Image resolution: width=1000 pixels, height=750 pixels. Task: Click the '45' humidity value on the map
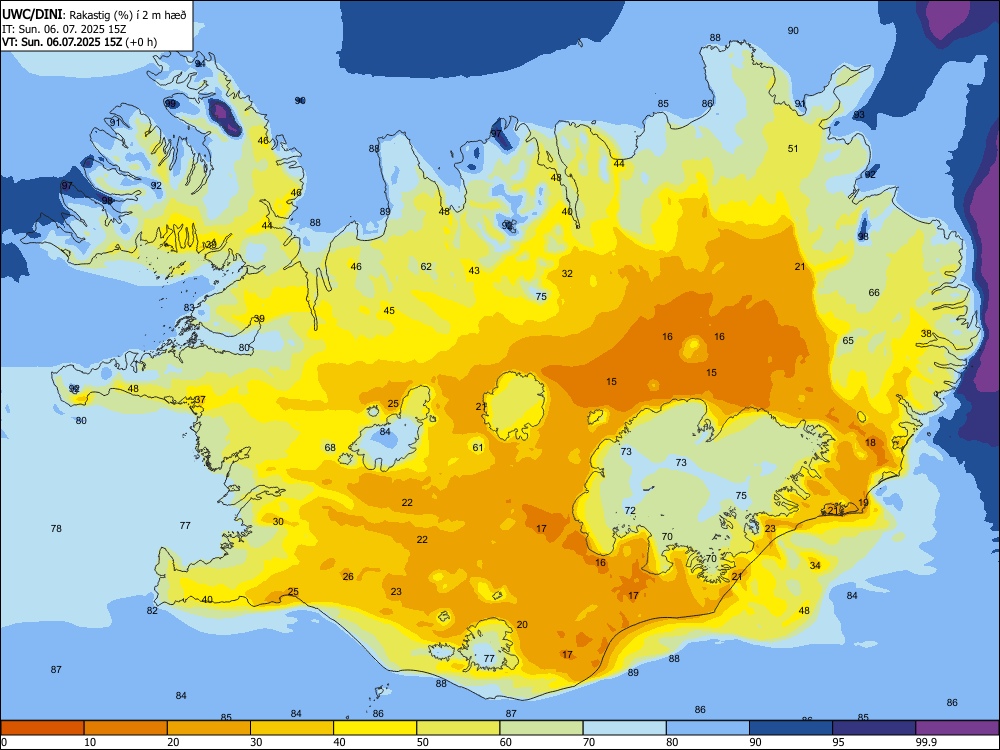389,311
